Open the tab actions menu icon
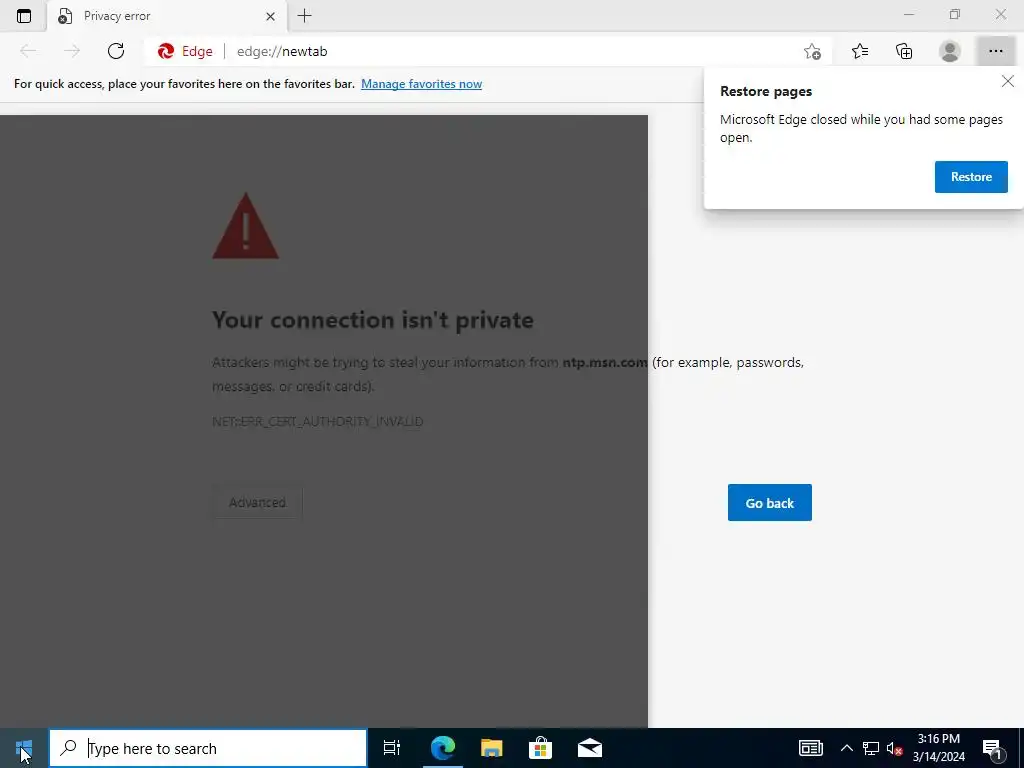 point(24,16)
